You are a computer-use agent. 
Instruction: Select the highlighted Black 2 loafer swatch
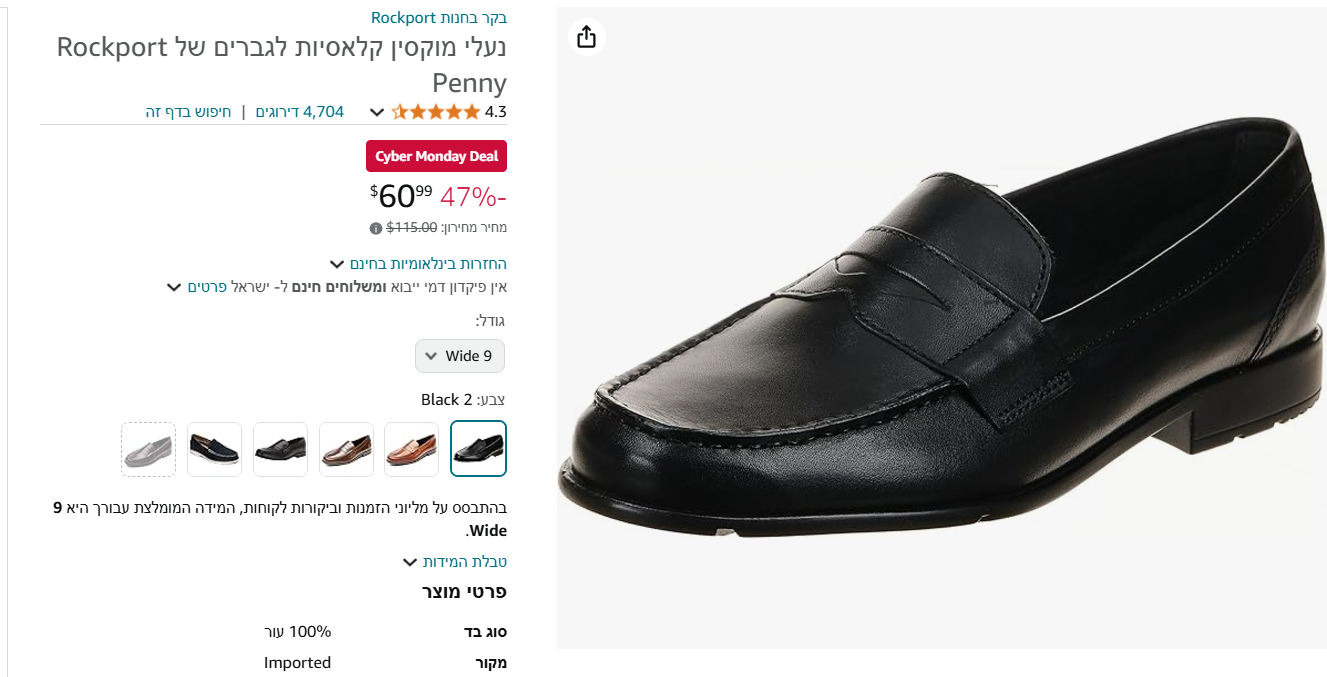(x=479, y=449)
